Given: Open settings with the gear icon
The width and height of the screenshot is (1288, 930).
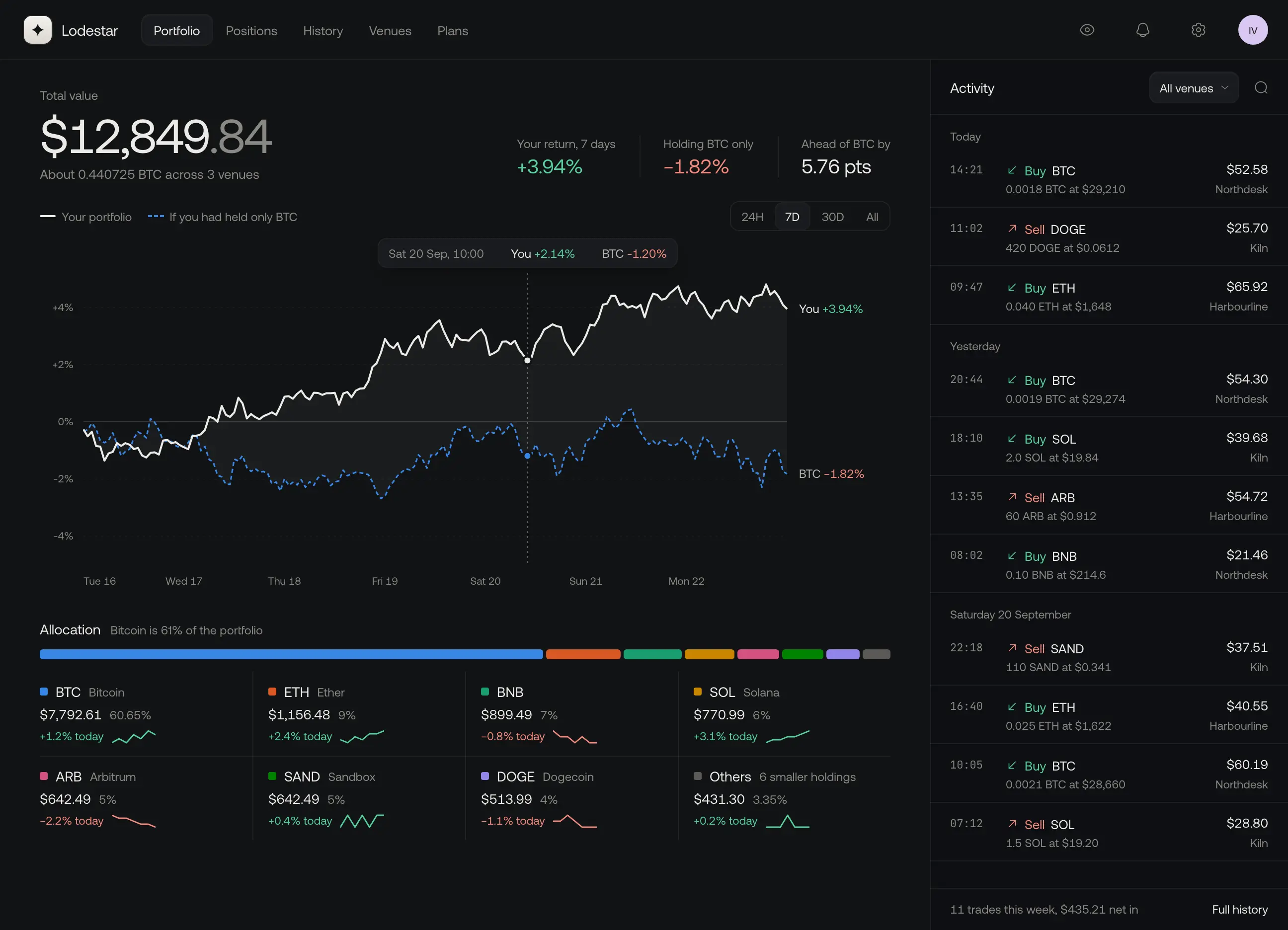Looking at the screenshot, I should [x=1198, y=30].
